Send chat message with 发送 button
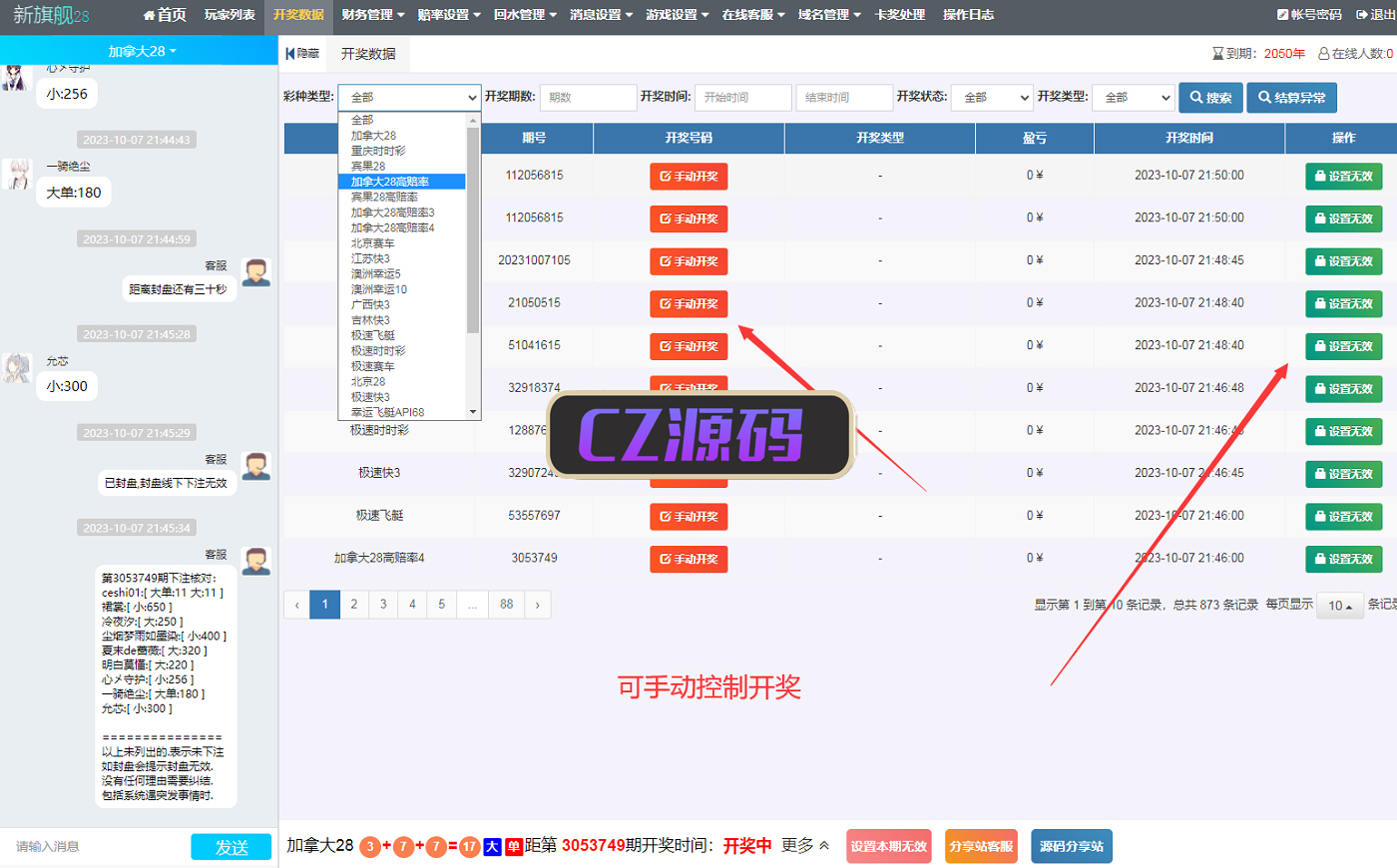This screenshot has height=868, width=1397. click(x=232, y=847)
